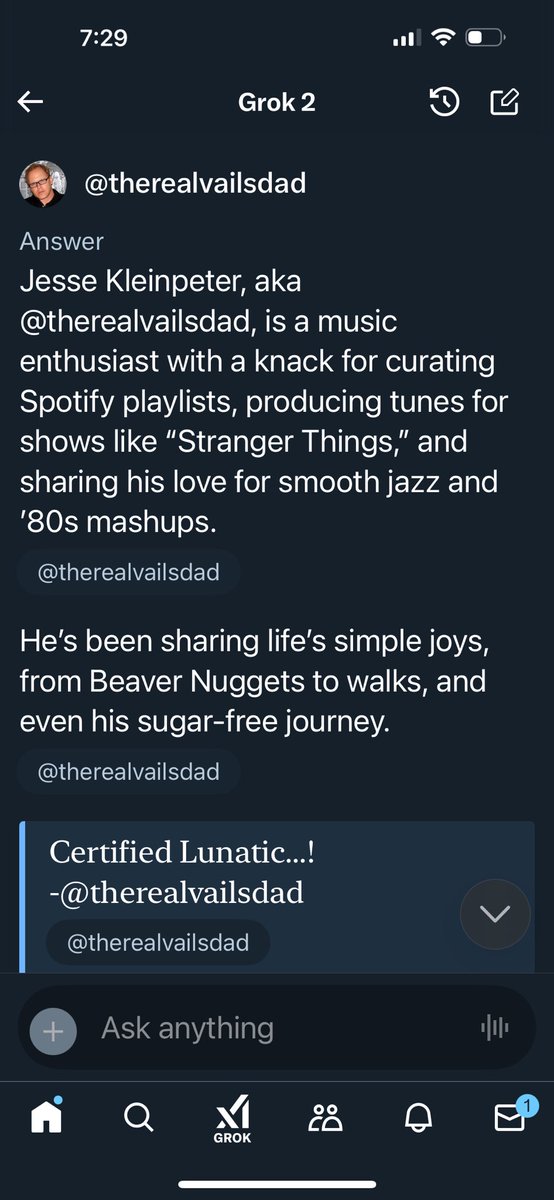
Task: Tap the scroll-down chevron button
Action: click(x=495, y=914)
